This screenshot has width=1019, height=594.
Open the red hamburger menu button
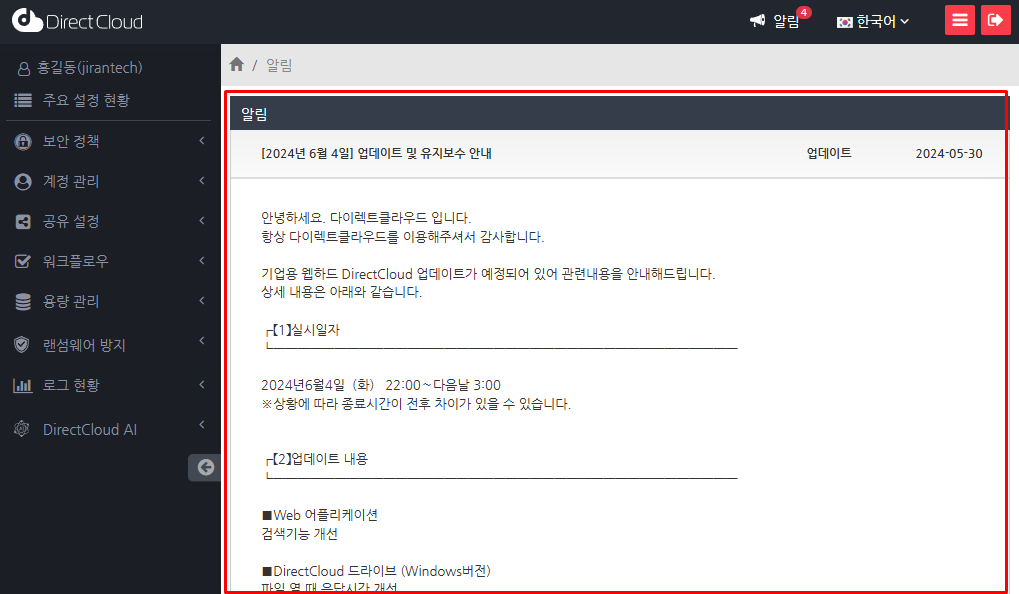[x=960, y=20]
